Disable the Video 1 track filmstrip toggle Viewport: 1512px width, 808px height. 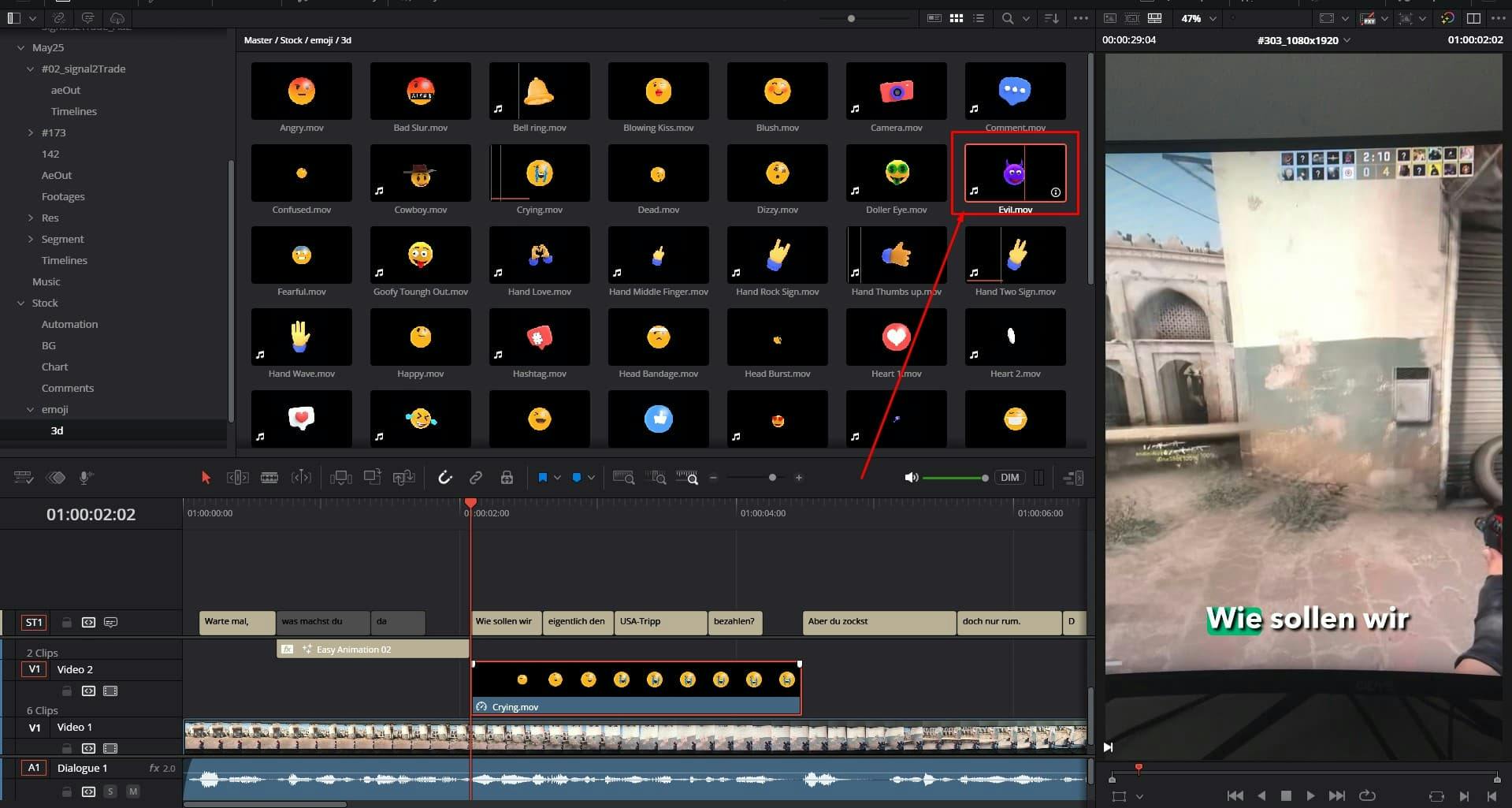(110, 748)
